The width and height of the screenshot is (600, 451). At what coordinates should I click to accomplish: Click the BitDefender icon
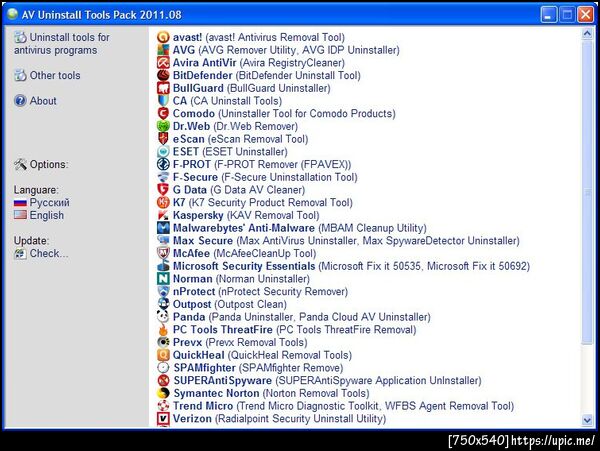163,75
